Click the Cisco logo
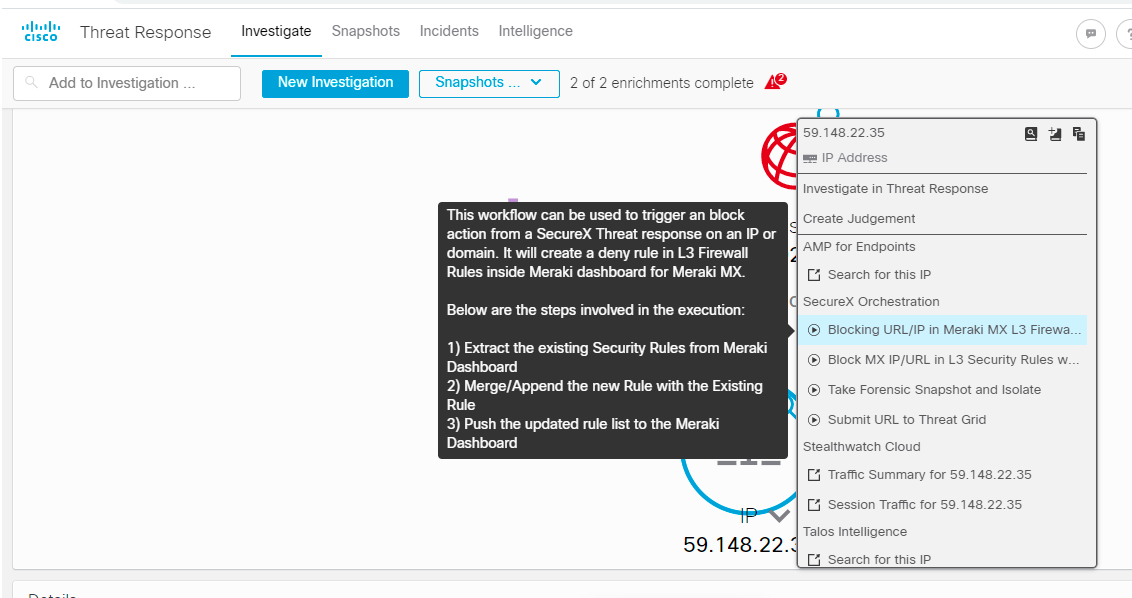The height and width of the screenshot is (598, 1132). coord(40,32)
